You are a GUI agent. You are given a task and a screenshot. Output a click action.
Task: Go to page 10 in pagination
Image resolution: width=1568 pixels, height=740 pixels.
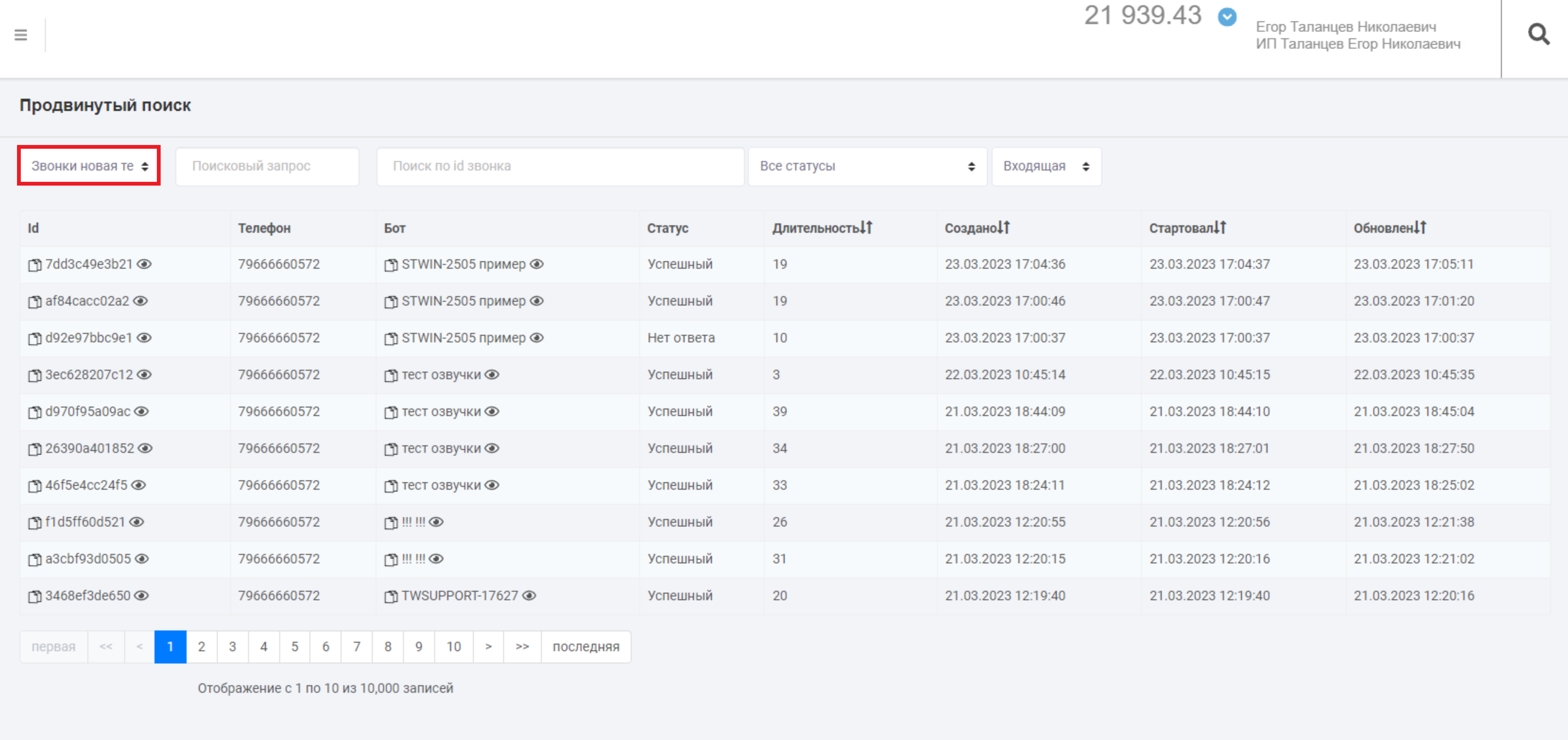click(x=454, y=647)
